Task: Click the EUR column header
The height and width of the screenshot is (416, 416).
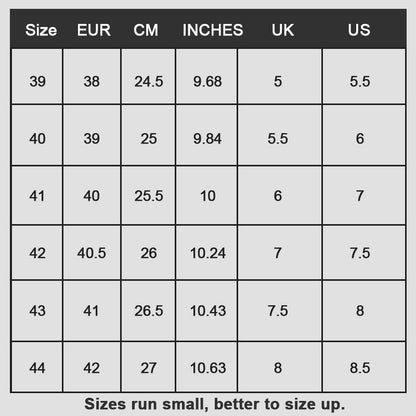Action: coord(94,30)
